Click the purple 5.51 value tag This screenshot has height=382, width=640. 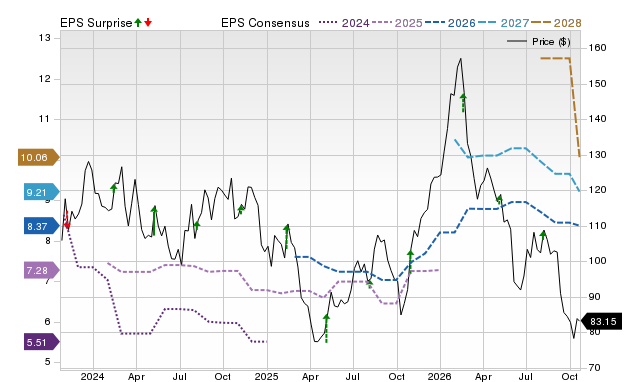[x=41, y=342]
